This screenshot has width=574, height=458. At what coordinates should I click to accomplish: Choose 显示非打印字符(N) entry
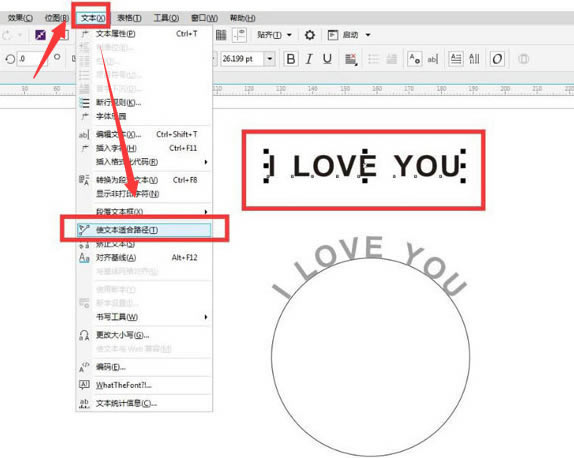[144, 194]
